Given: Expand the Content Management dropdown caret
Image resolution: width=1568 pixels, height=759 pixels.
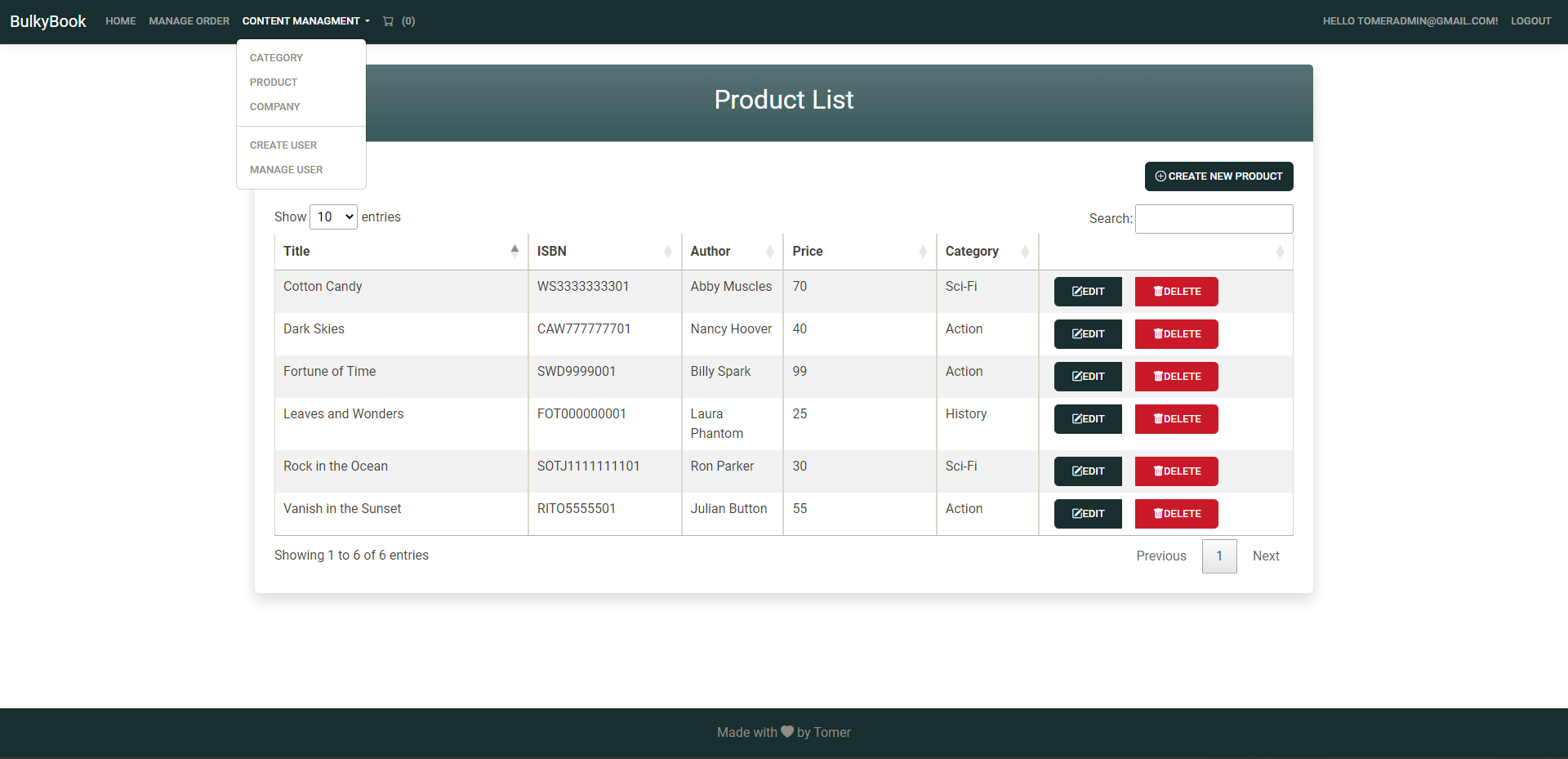Looking at the screenshot, I should (x=367, y=21).
